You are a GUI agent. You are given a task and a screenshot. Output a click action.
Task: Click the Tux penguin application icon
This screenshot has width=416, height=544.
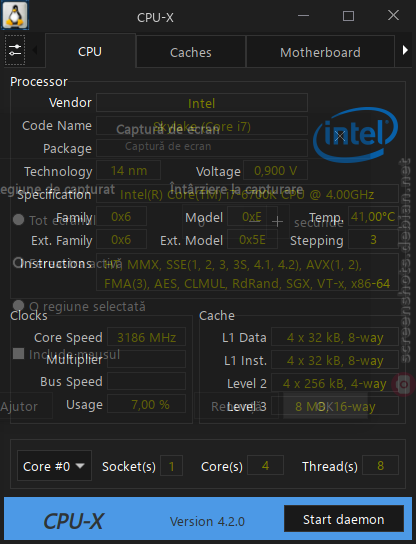tap(15, 15)
